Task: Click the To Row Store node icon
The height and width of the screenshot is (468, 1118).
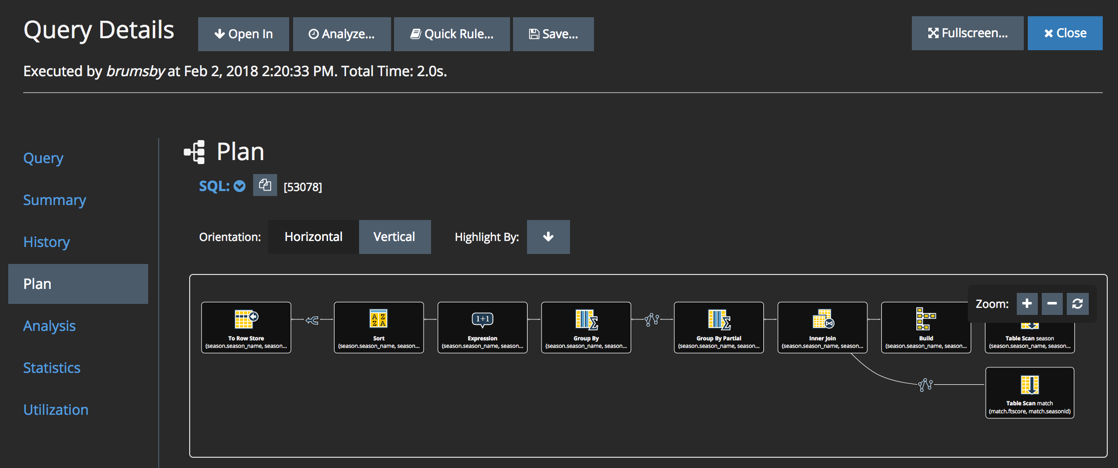Action: click(246, 319)
